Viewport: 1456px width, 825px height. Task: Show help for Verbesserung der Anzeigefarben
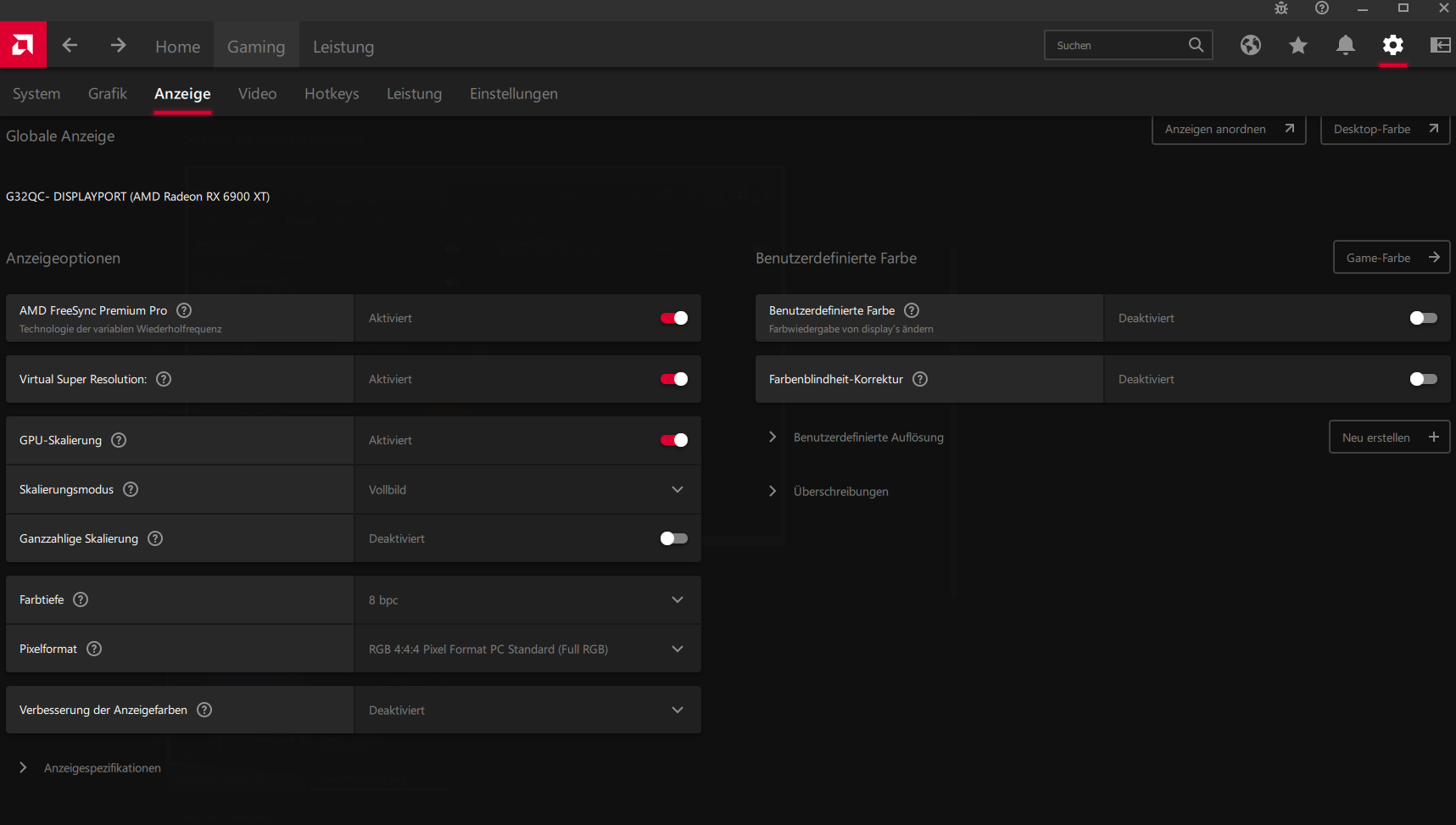(204, 710)
